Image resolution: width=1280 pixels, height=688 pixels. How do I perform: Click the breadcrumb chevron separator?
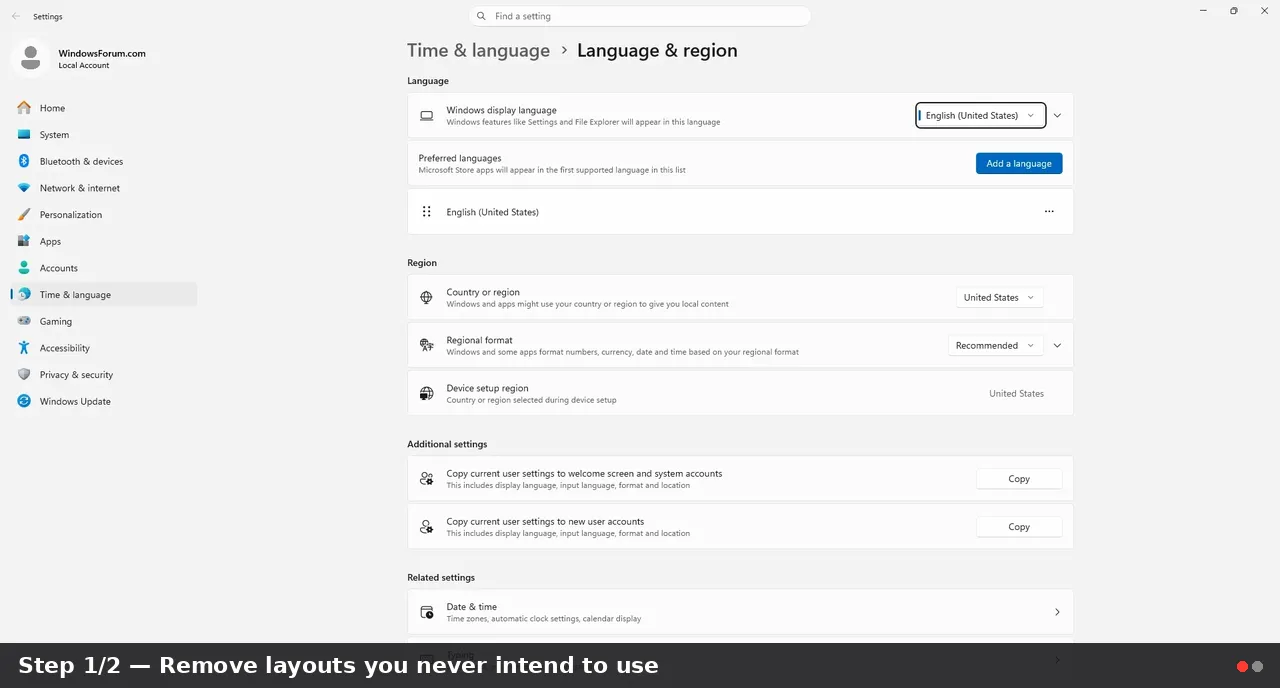(564, 51)
